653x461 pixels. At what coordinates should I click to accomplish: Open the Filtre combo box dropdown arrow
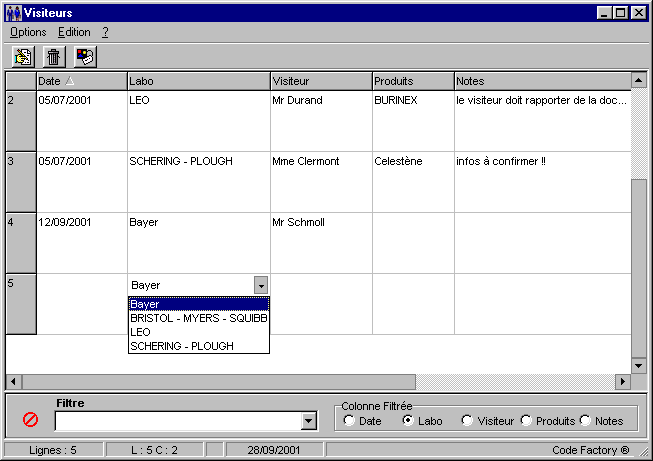click(x=309, y=421)
